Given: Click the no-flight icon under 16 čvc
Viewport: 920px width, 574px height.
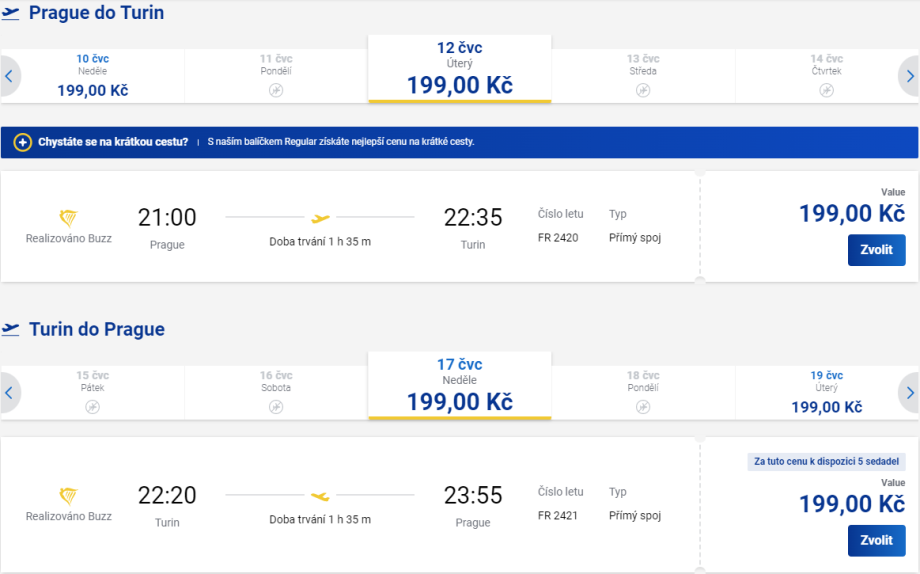Looking at the screenshot, I should tap(276, 407).
